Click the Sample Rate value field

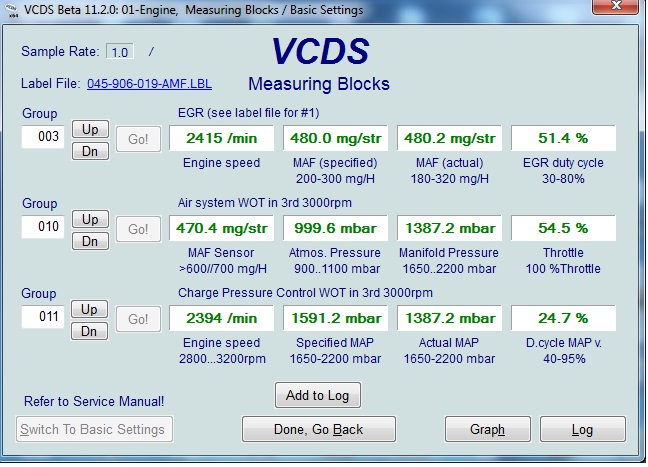point(120,52)
